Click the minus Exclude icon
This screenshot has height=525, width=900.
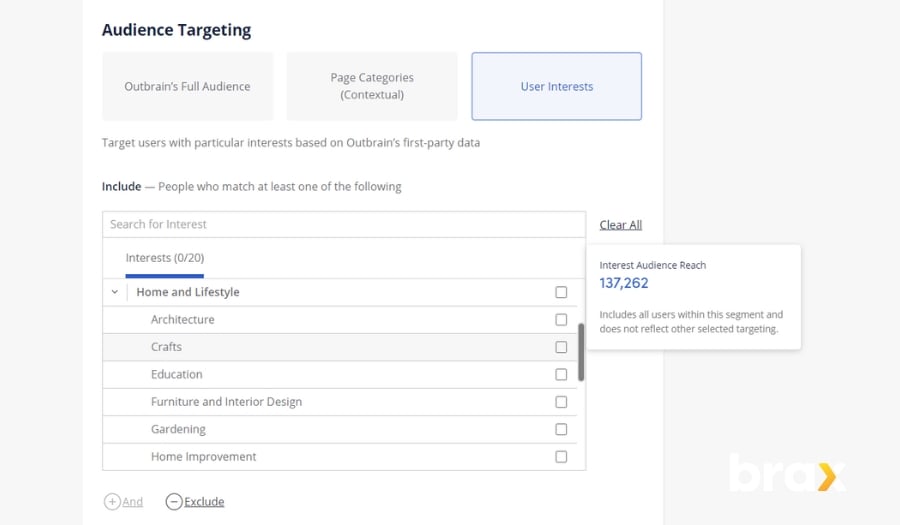(174, 501)
